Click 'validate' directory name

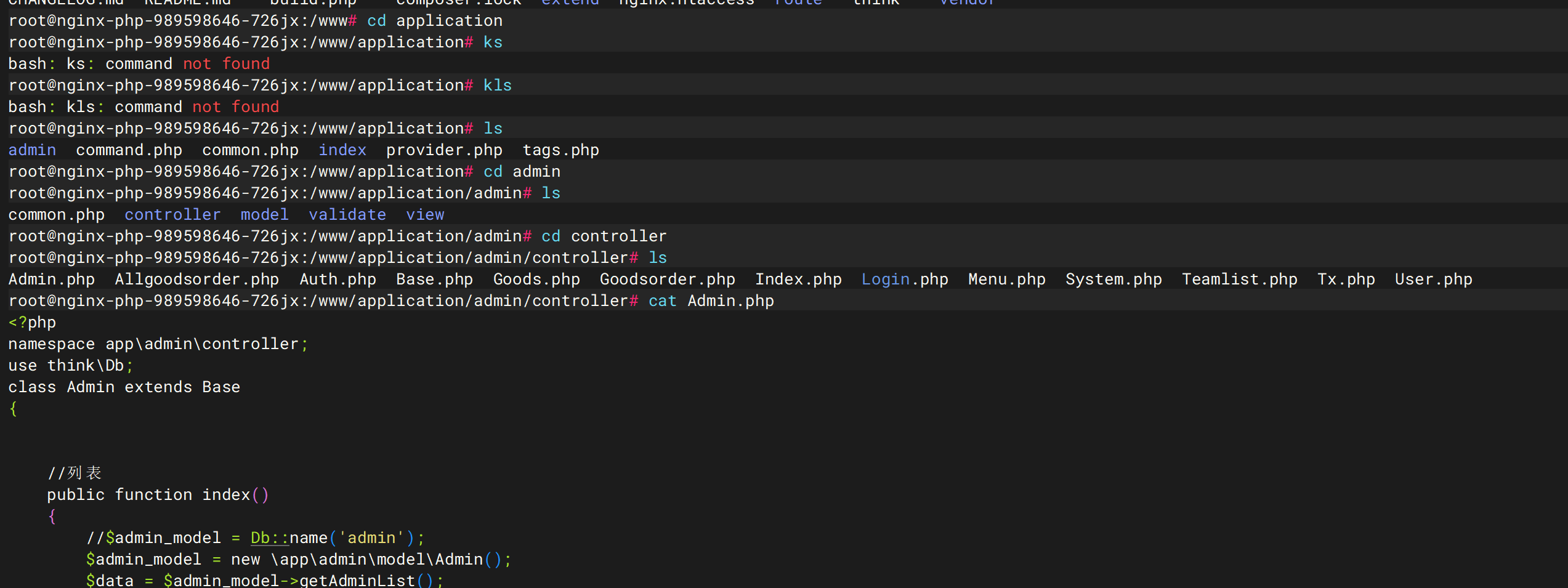click(347, 214)
